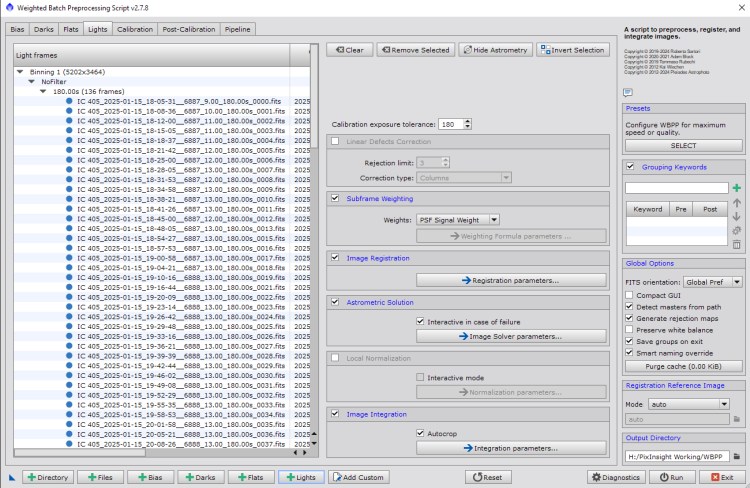Click the Diagnostics gear button
The width and height of the screenshot is (750, 488).
[x=614, y=478]
